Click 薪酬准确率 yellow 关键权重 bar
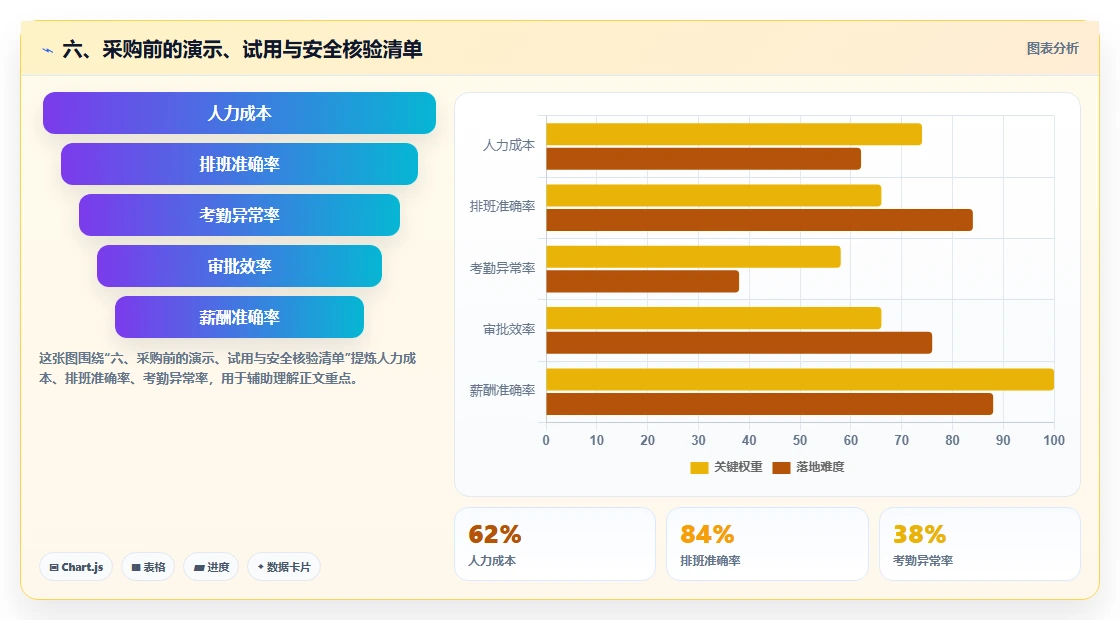 tap(800, 379)
